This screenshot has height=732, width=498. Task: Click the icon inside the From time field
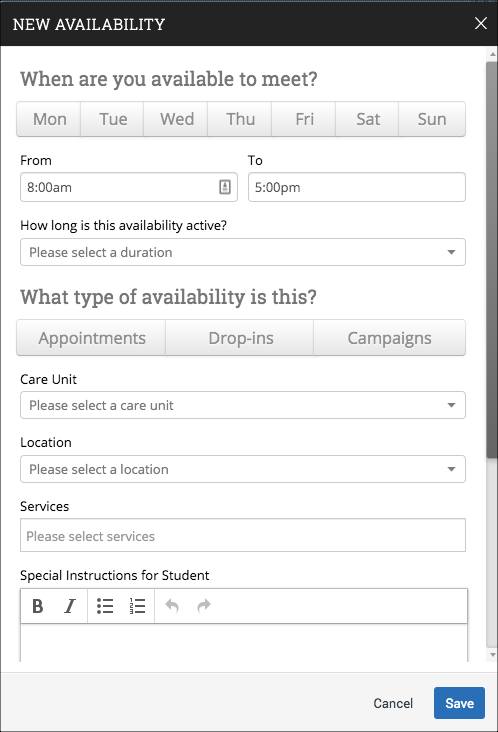pyautogui.click(x=225, y=187)
